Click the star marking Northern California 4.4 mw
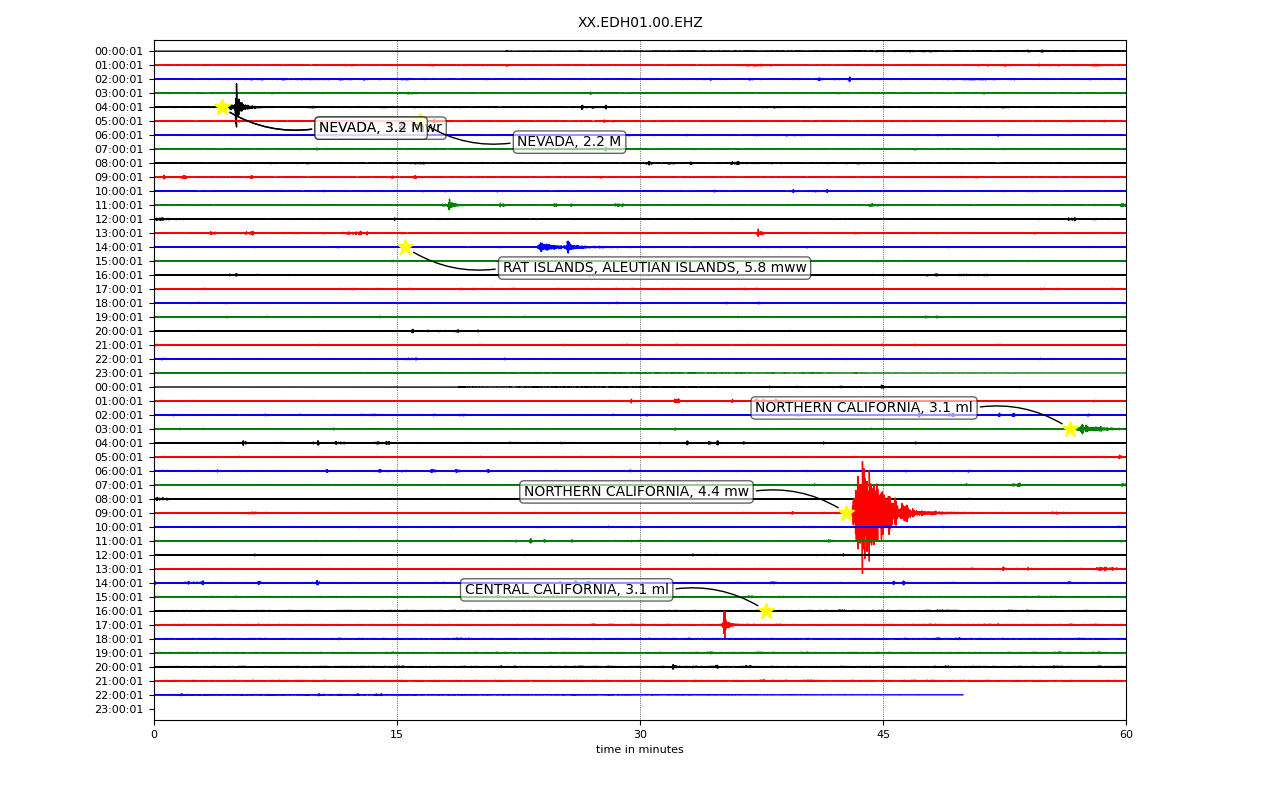Image resolution: width=1280 pixels, height=800 pixels. tap(846, 513)
